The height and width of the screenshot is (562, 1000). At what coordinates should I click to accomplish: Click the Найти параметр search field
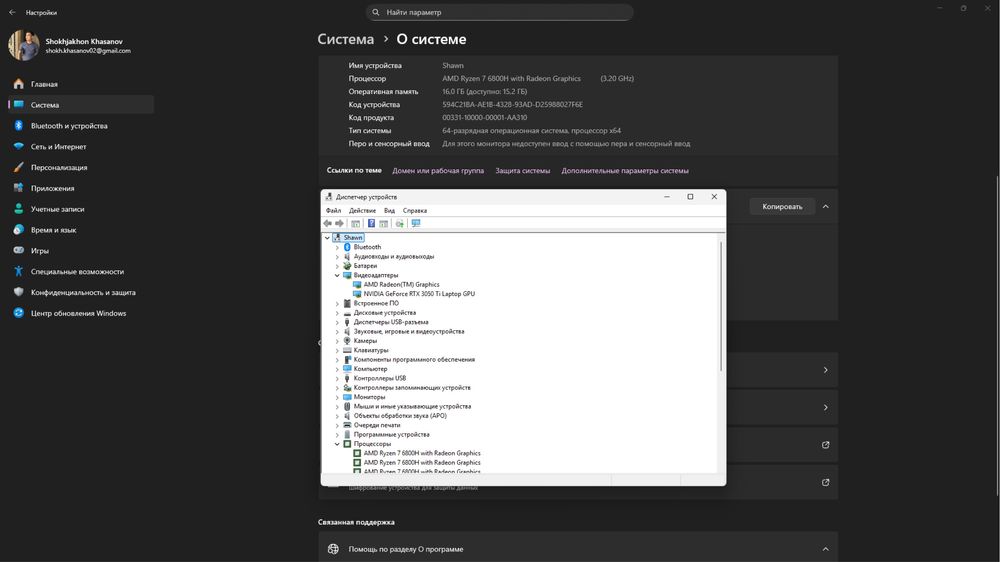point(499,12)
